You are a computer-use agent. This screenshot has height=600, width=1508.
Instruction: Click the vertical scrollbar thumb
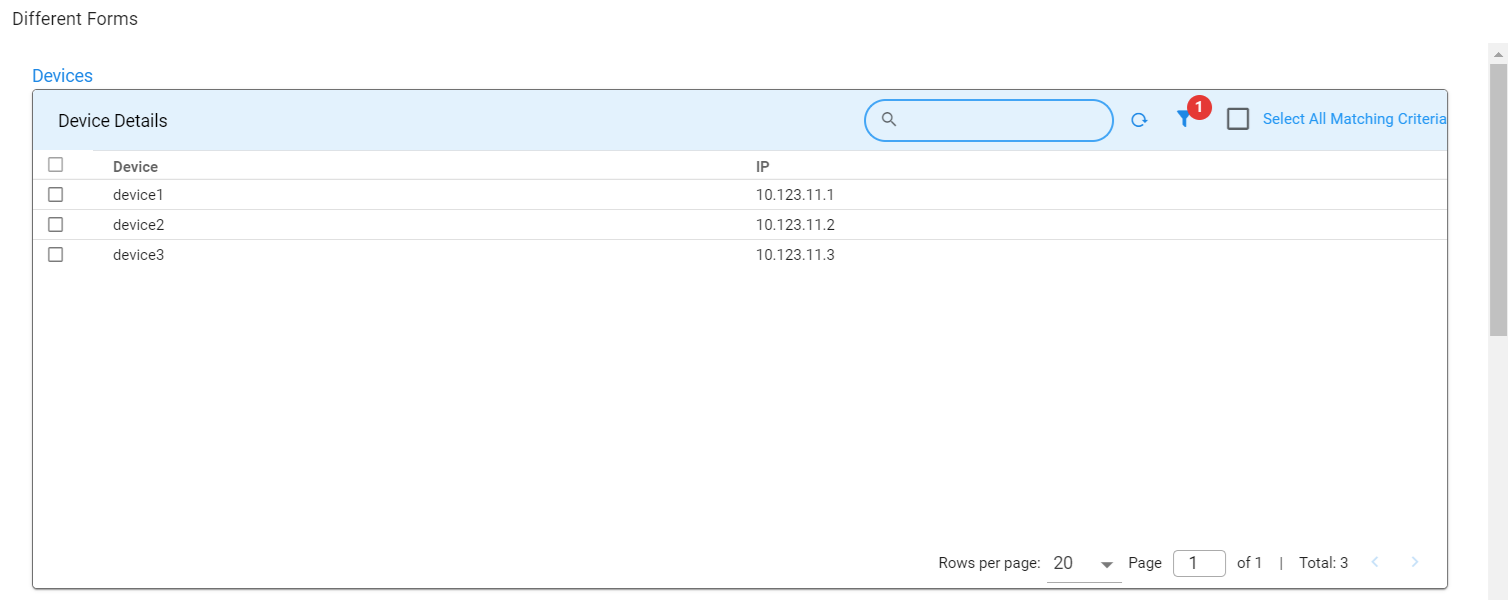(1497, 200)
